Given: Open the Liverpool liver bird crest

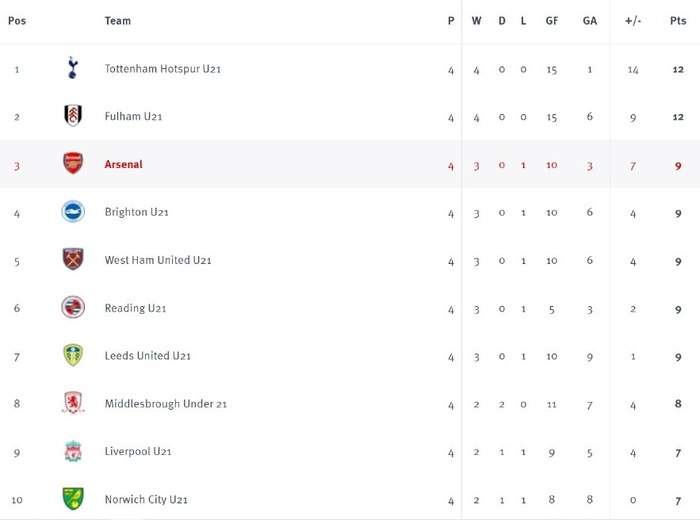Looking at the screenshot, I should [x=73, y=451].
